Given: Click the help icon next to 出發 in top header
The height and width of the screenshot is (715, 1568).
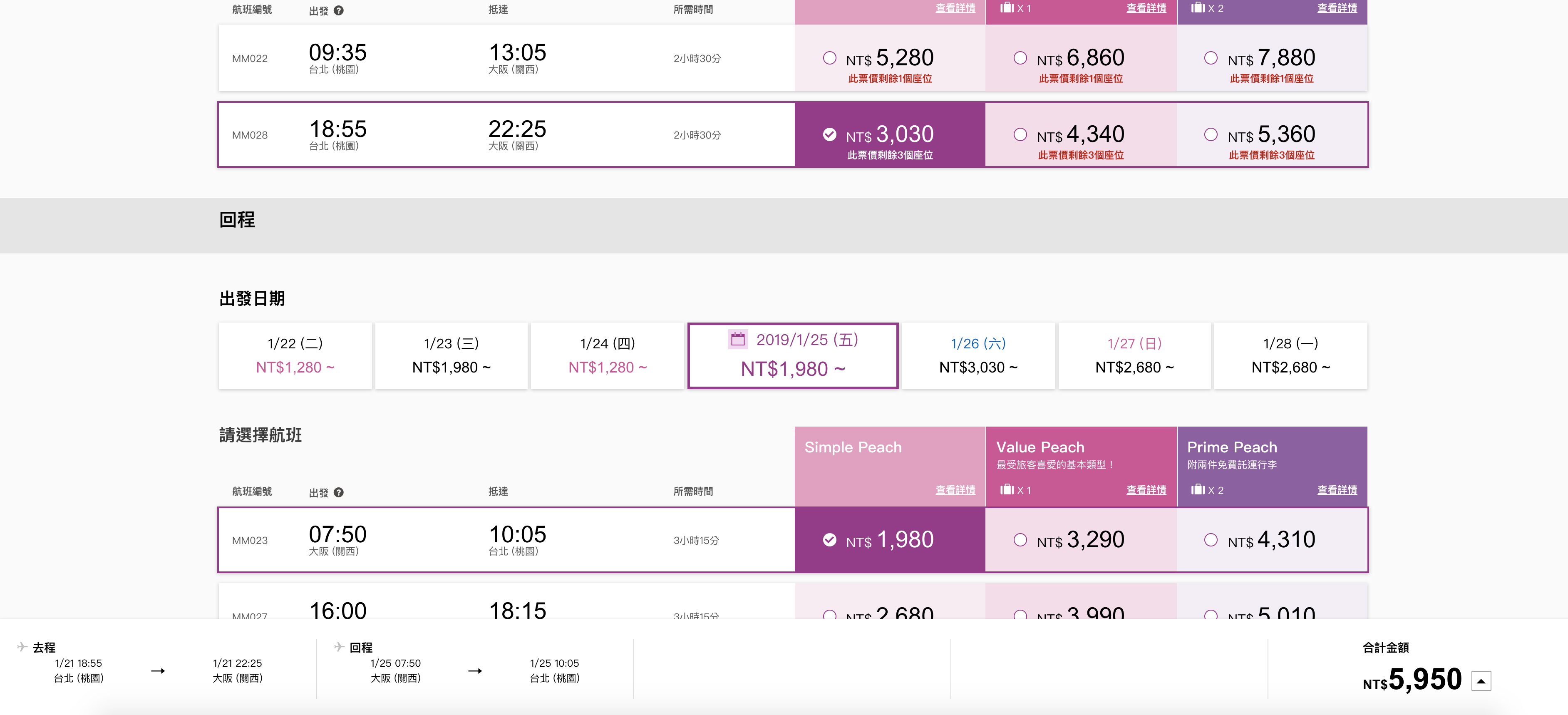Looking at the screenshot, I should 338,10.
